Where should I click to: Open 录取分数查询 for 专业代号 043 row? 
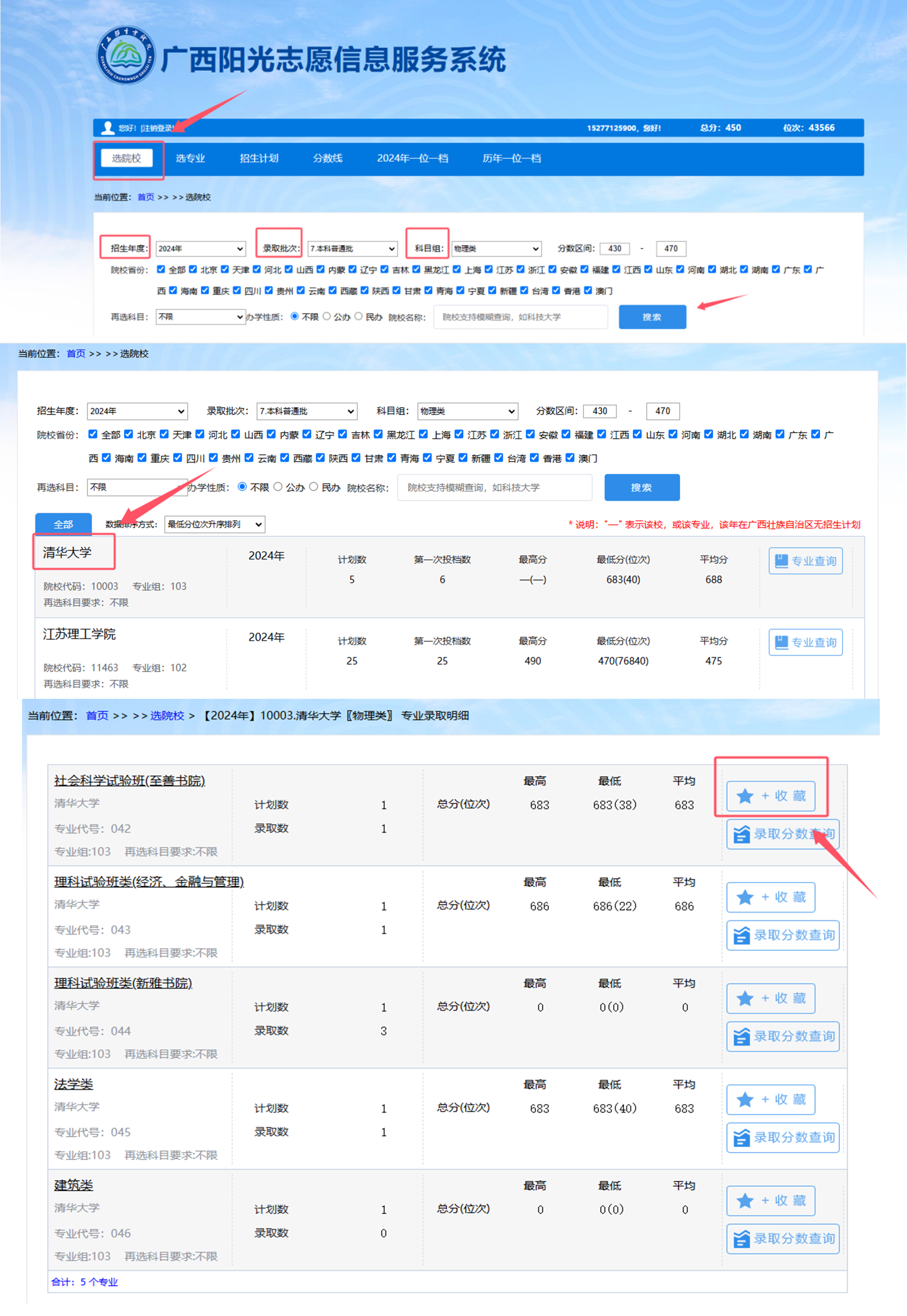(x=783, y=935)
